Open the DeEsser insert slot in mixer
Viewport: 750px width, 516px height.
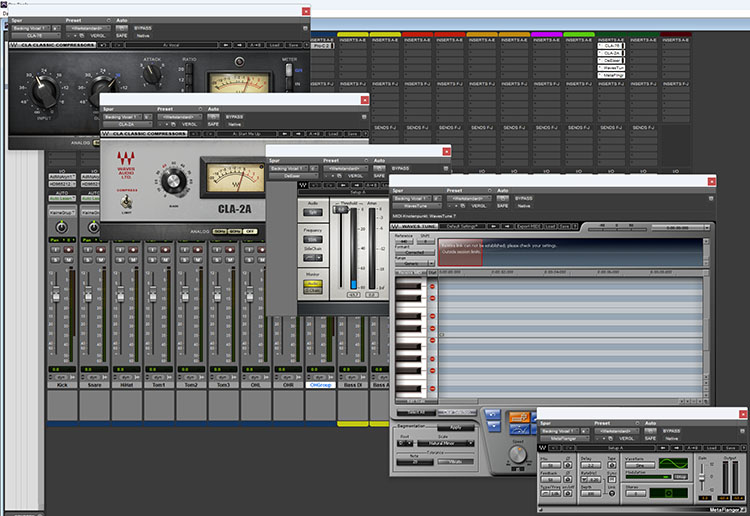[611, 61]
